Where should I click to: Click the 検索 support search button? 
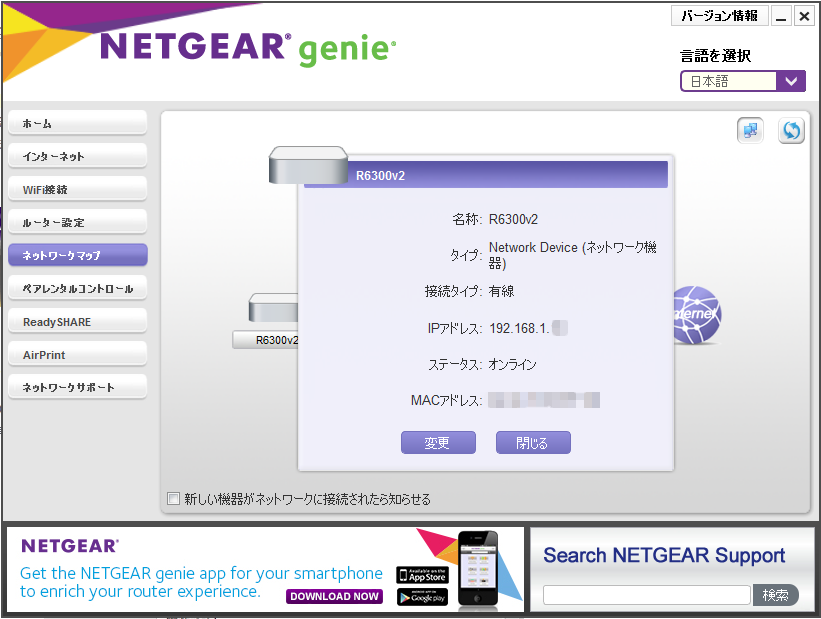775,595
